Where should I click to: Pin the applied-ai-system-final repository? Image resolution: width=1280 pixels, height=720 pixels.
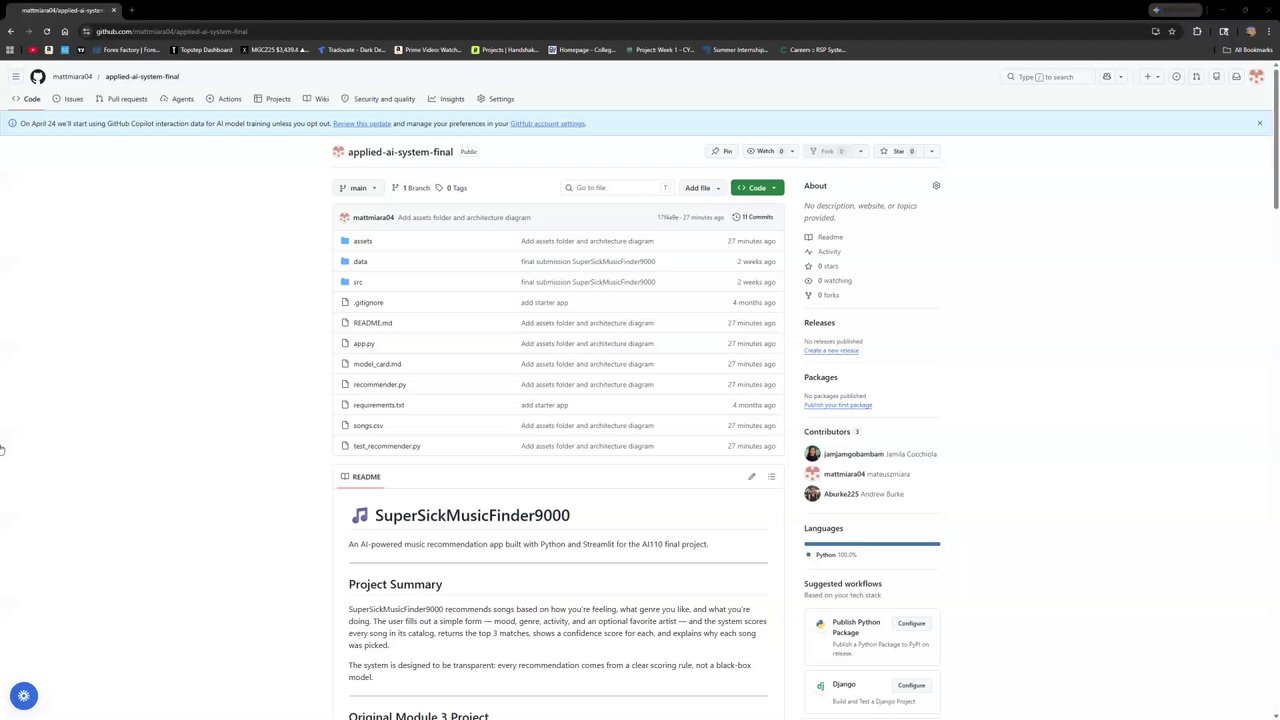(721, 151)
